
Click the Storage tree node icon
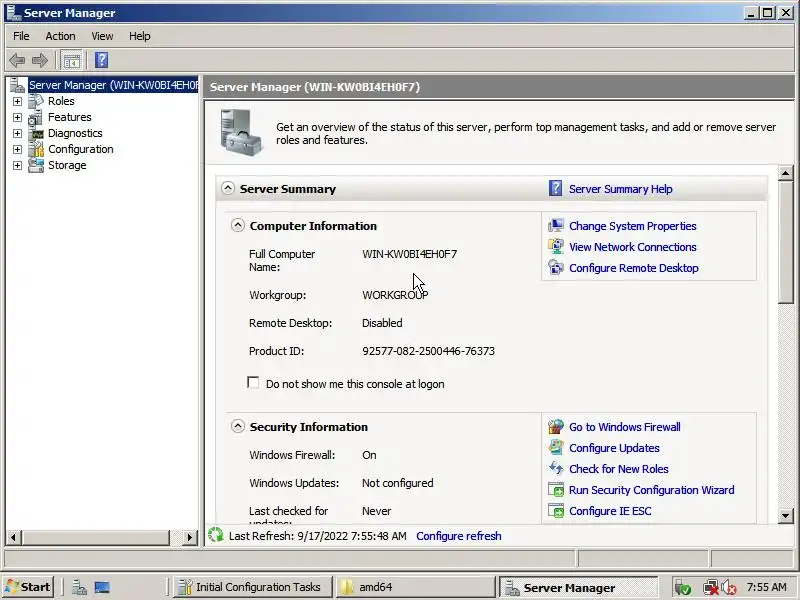click(x=36, y=165)
